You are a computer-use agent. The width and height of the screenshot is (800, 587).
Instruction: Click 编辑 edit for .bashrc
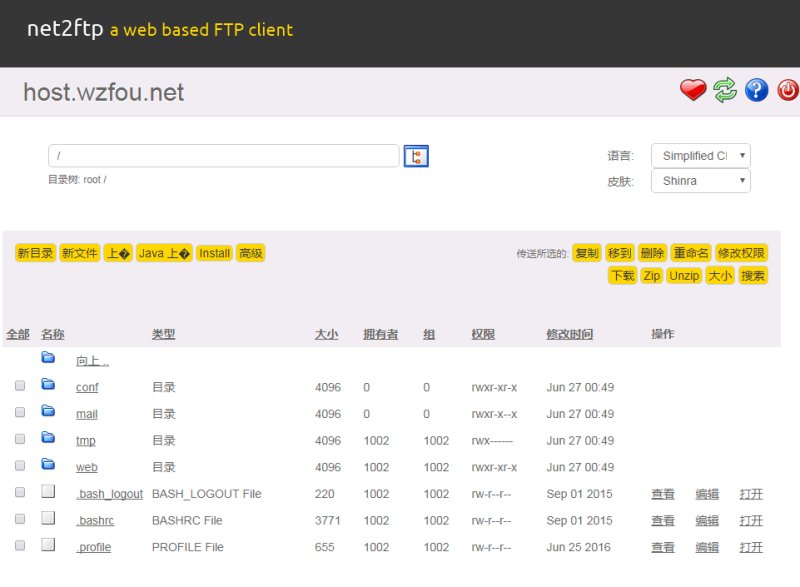707,521
